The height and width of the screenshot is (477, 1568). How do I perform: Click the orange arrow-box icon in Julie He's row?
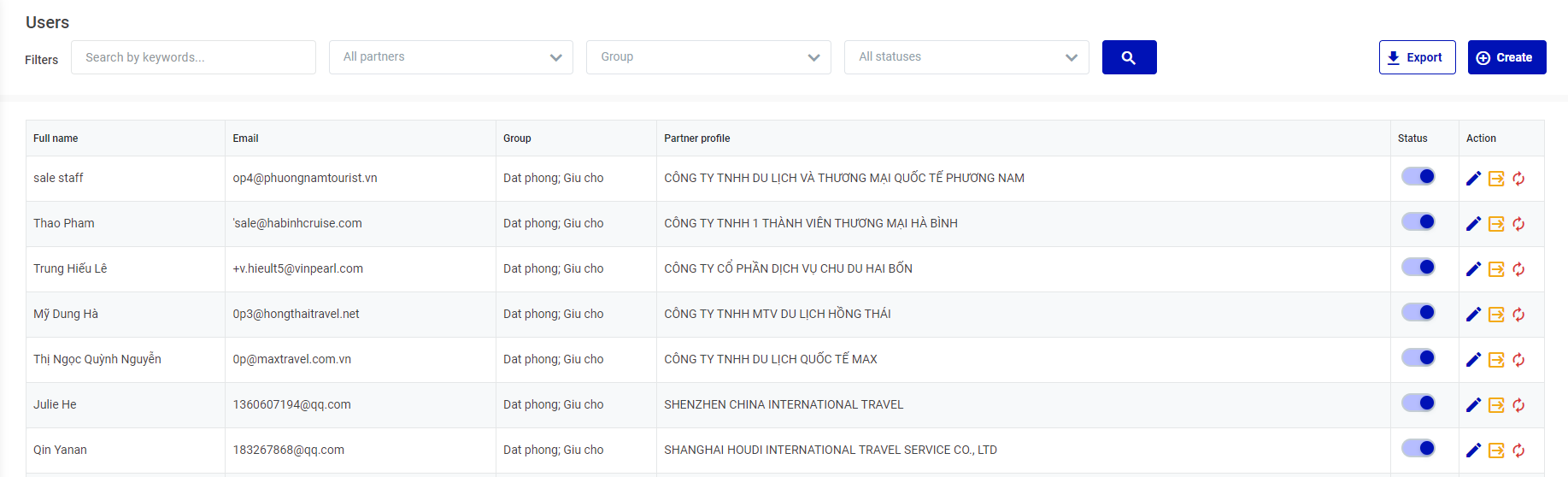coord(1496,405)
